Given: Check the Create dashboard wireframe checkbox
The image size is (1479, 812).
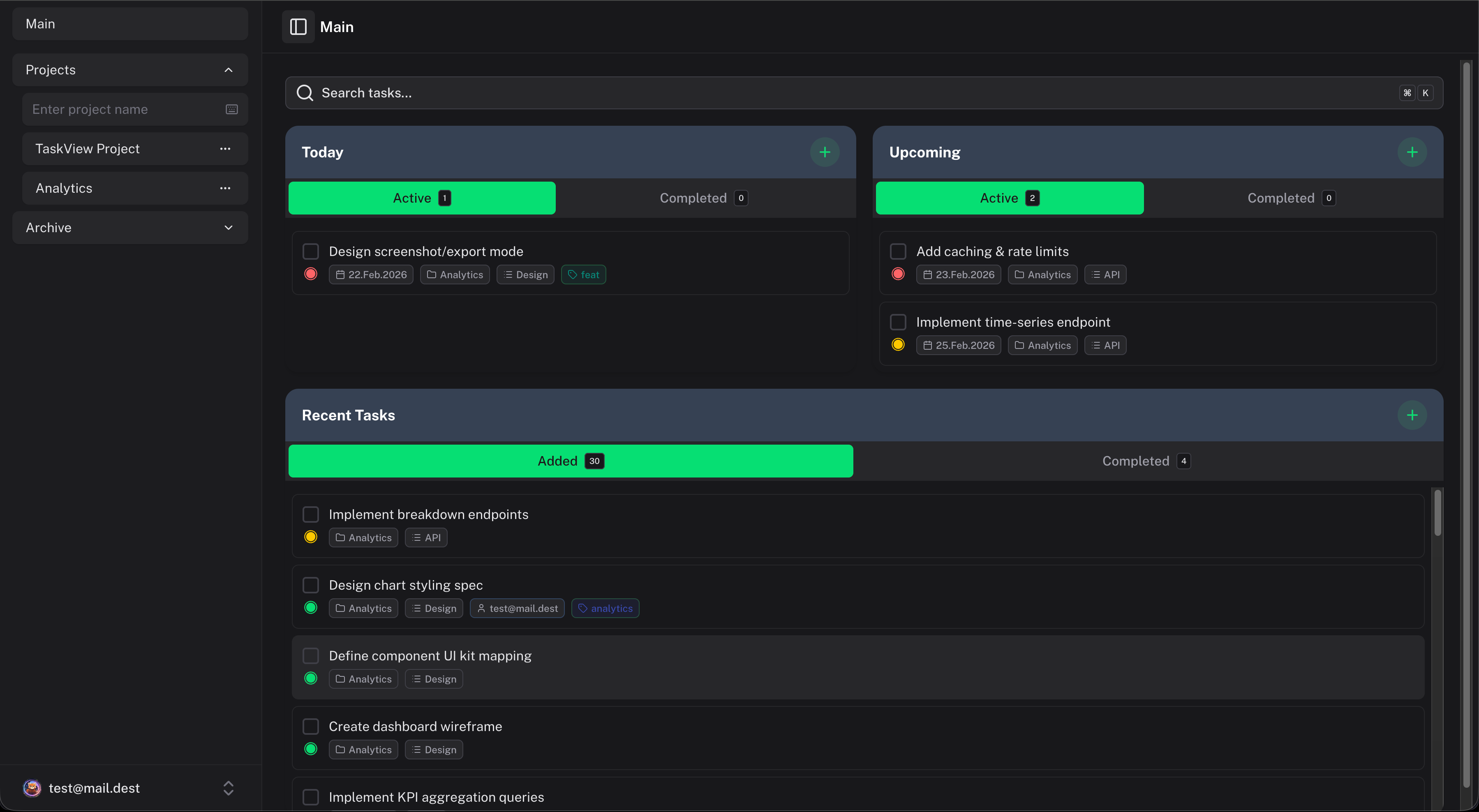Looking at the screenshot, I should pos(311,726).
